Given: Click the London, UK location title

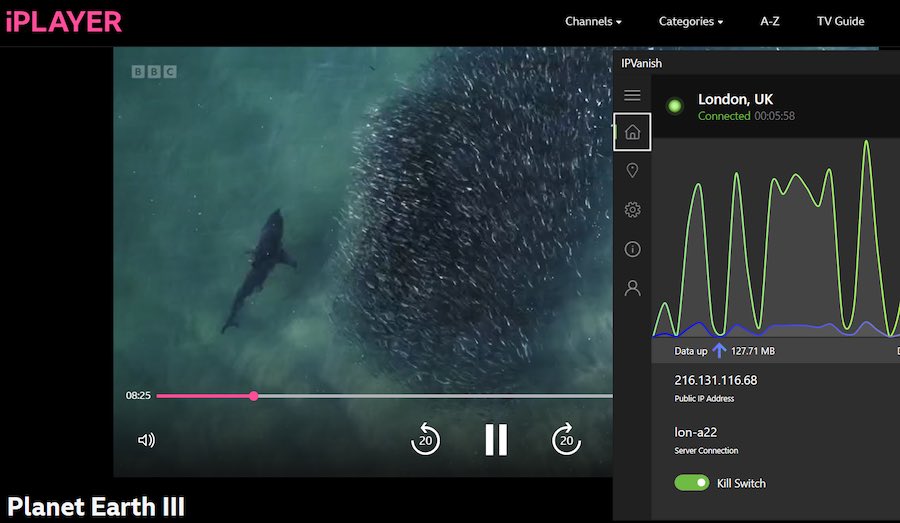Looking at the screenshot, I should (x=735, y=99).
